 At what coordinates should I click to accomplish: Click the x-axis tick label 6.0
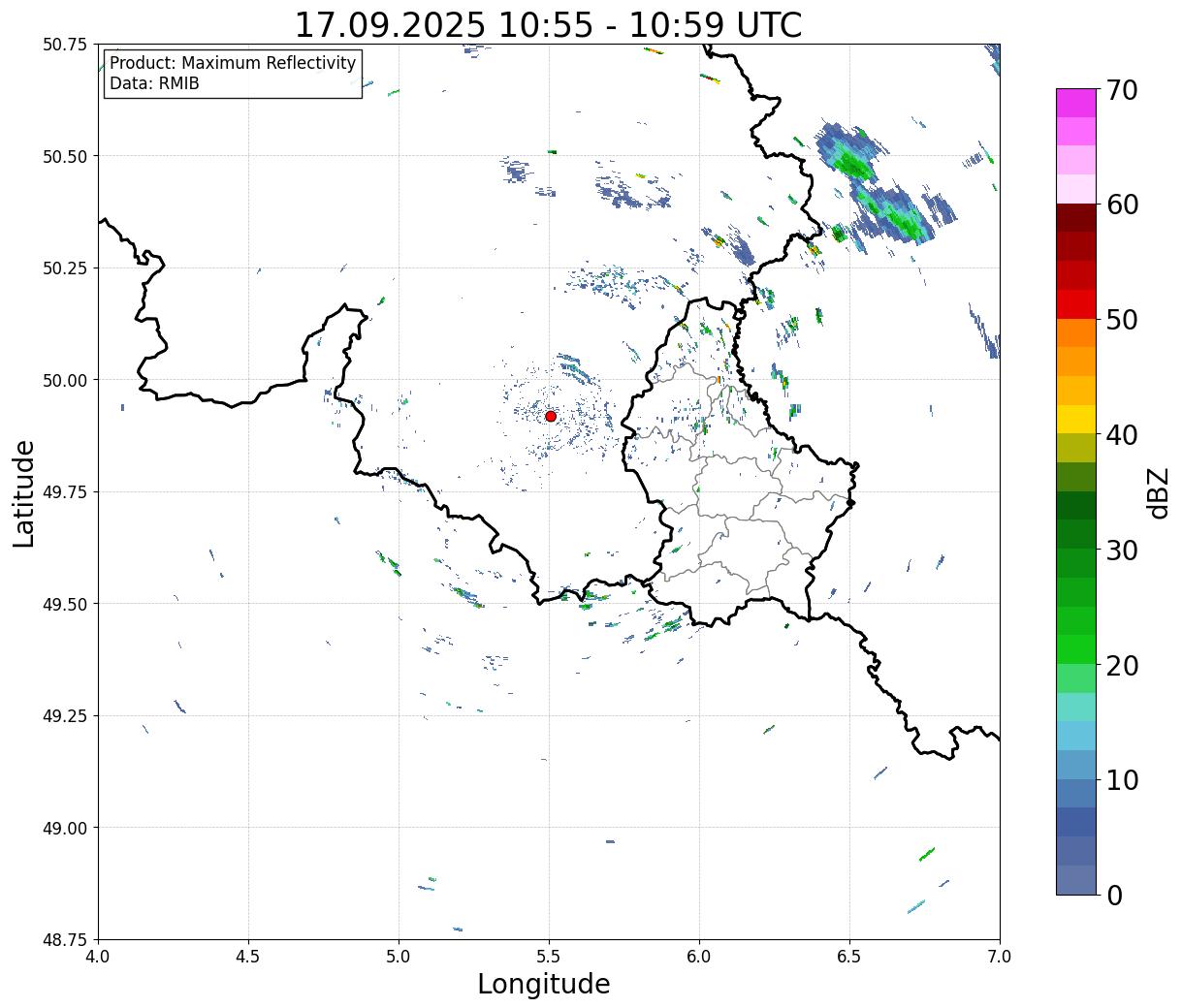[x=699, y=956]
